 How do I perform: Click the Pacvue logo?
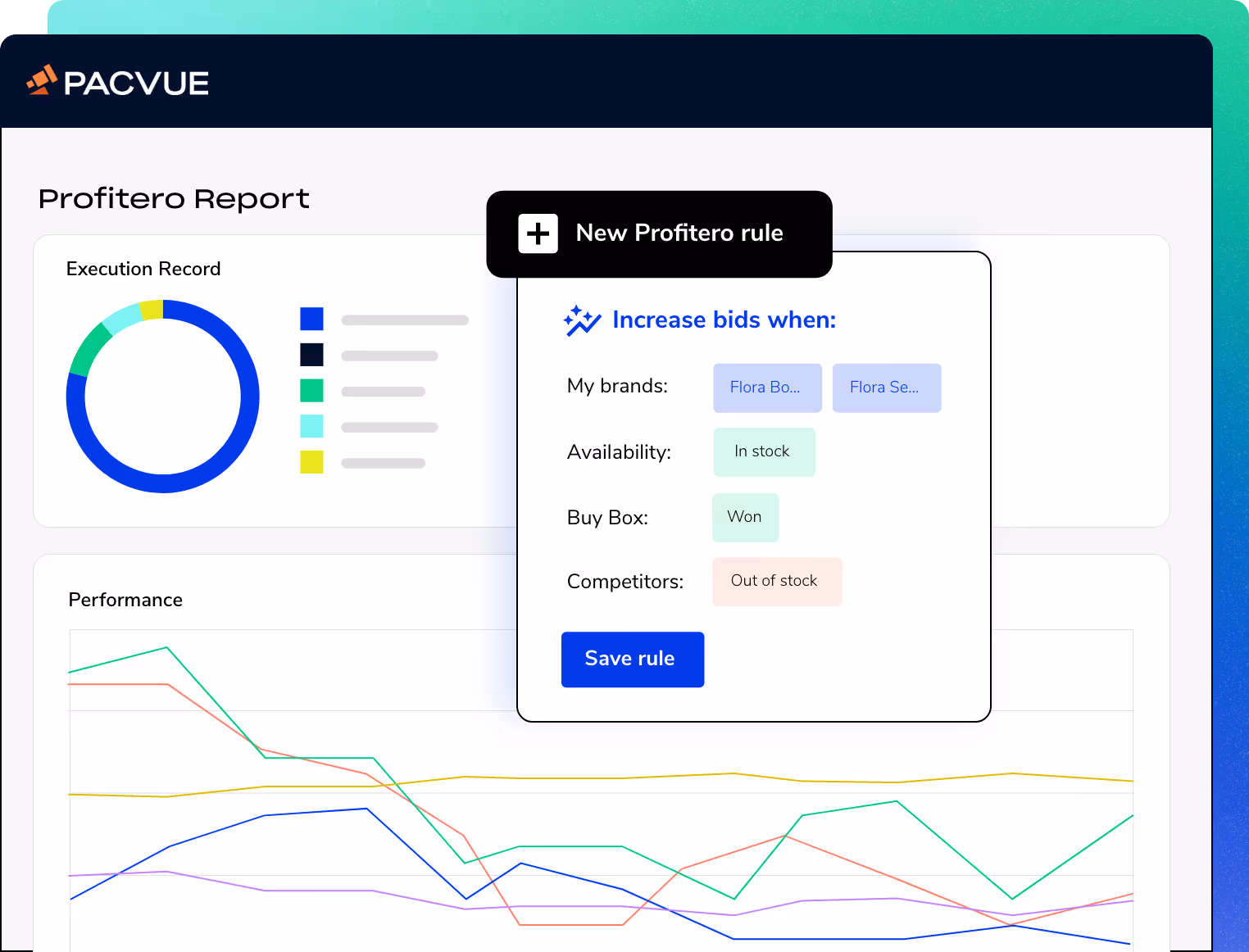click(117, 81)
